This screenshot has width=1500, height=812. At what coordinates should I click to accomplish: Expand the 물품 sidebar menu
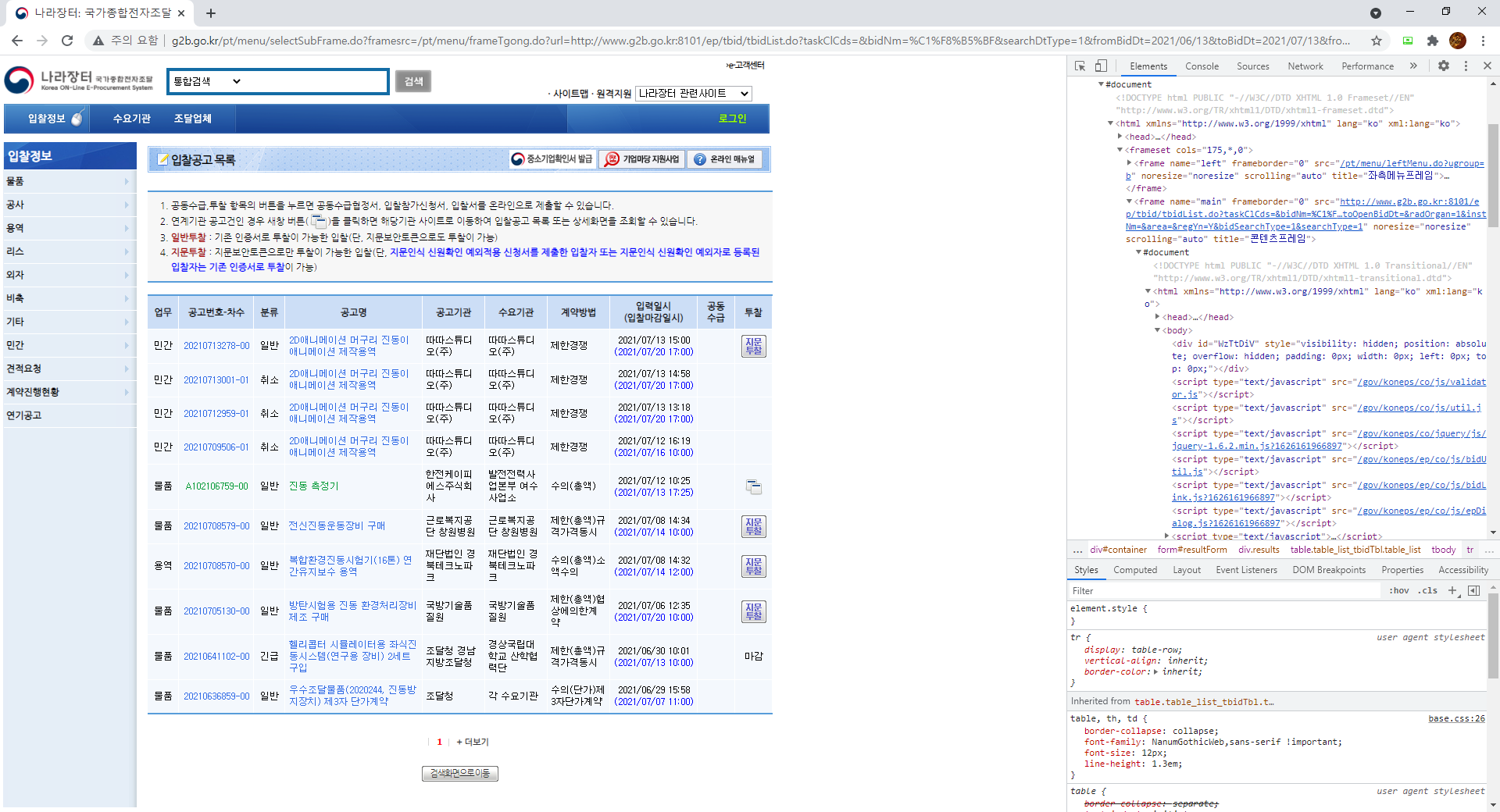pos(69,181)
